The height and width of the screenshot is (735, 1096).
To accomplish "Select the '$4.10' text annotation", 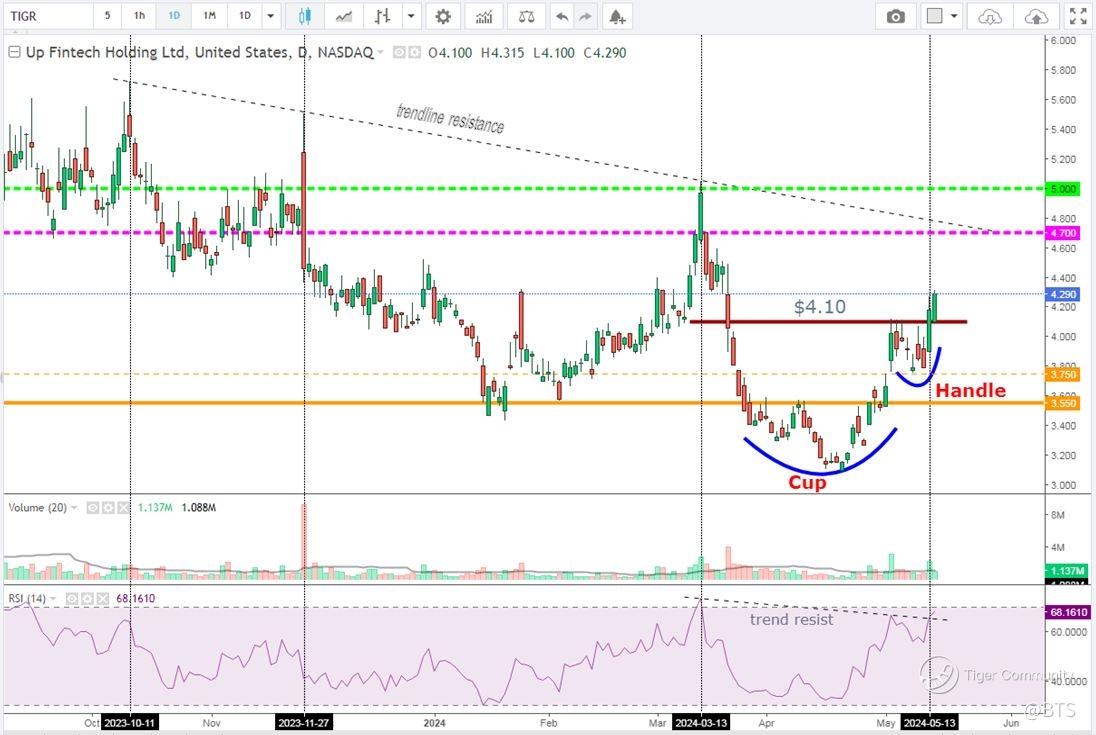I will (819, 307).
